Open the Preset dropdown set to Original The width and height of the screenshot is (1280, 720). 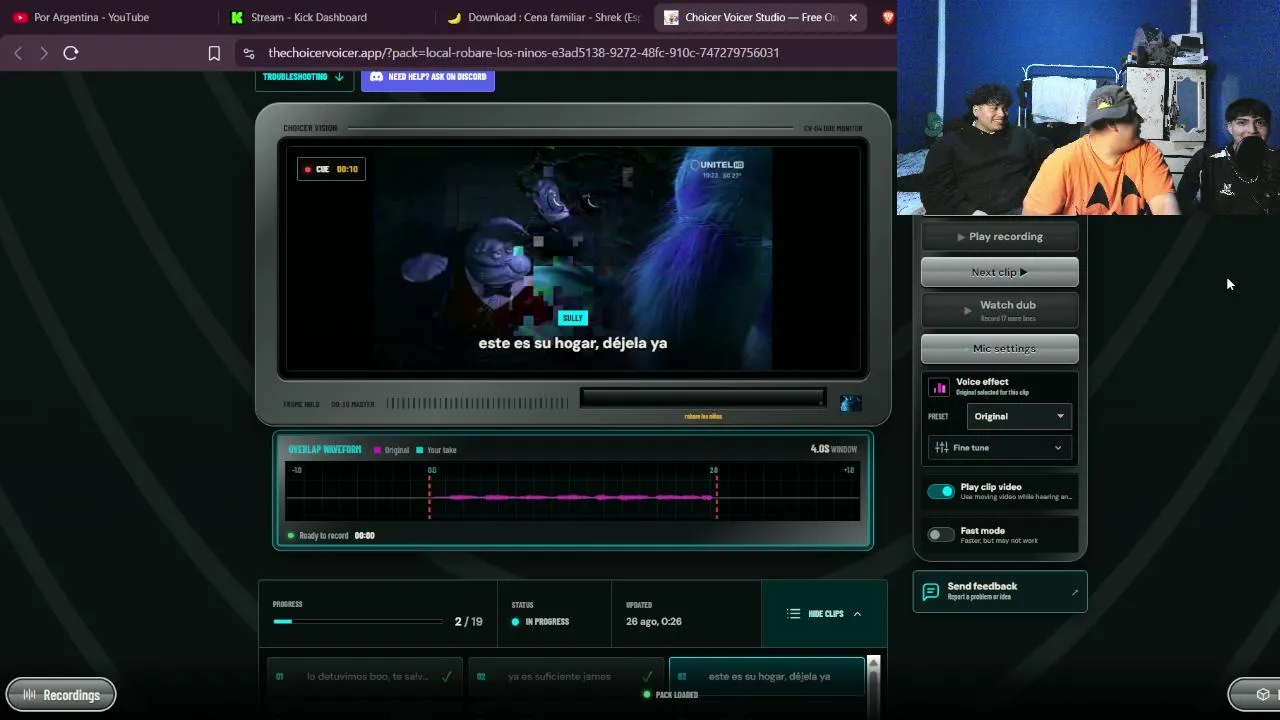pyautogui.click(x=1019, y=416)
